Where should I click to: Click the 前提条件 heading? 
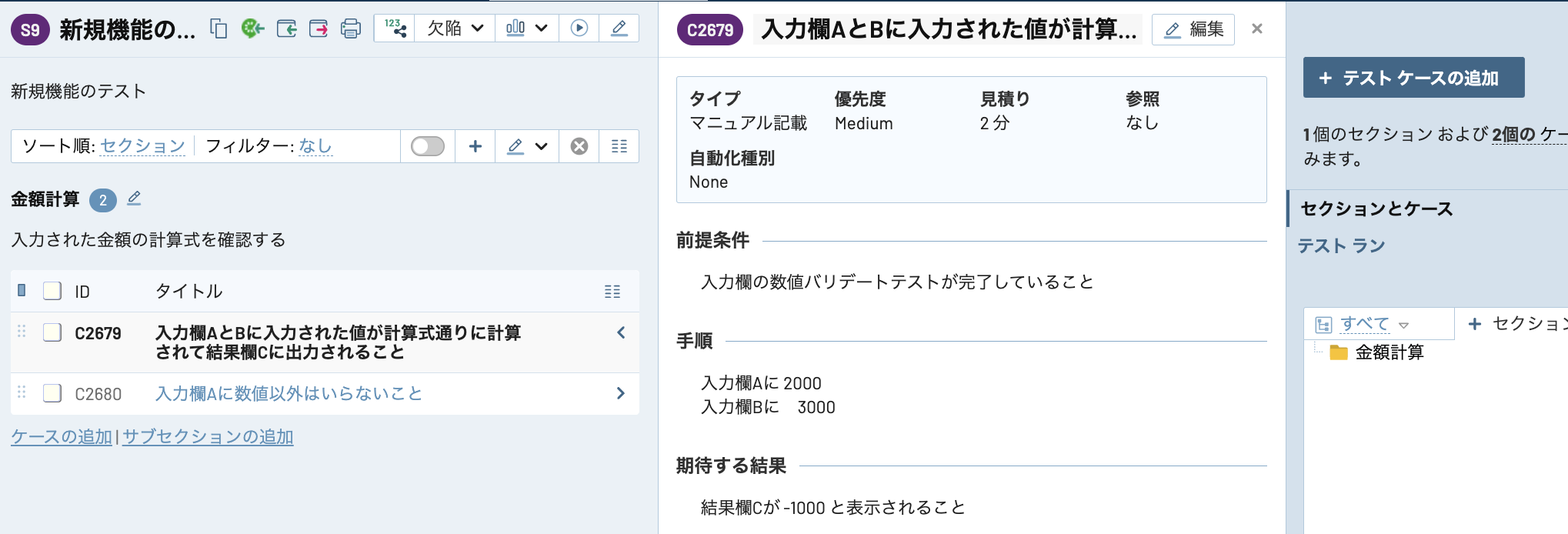(x=712, y=240)
